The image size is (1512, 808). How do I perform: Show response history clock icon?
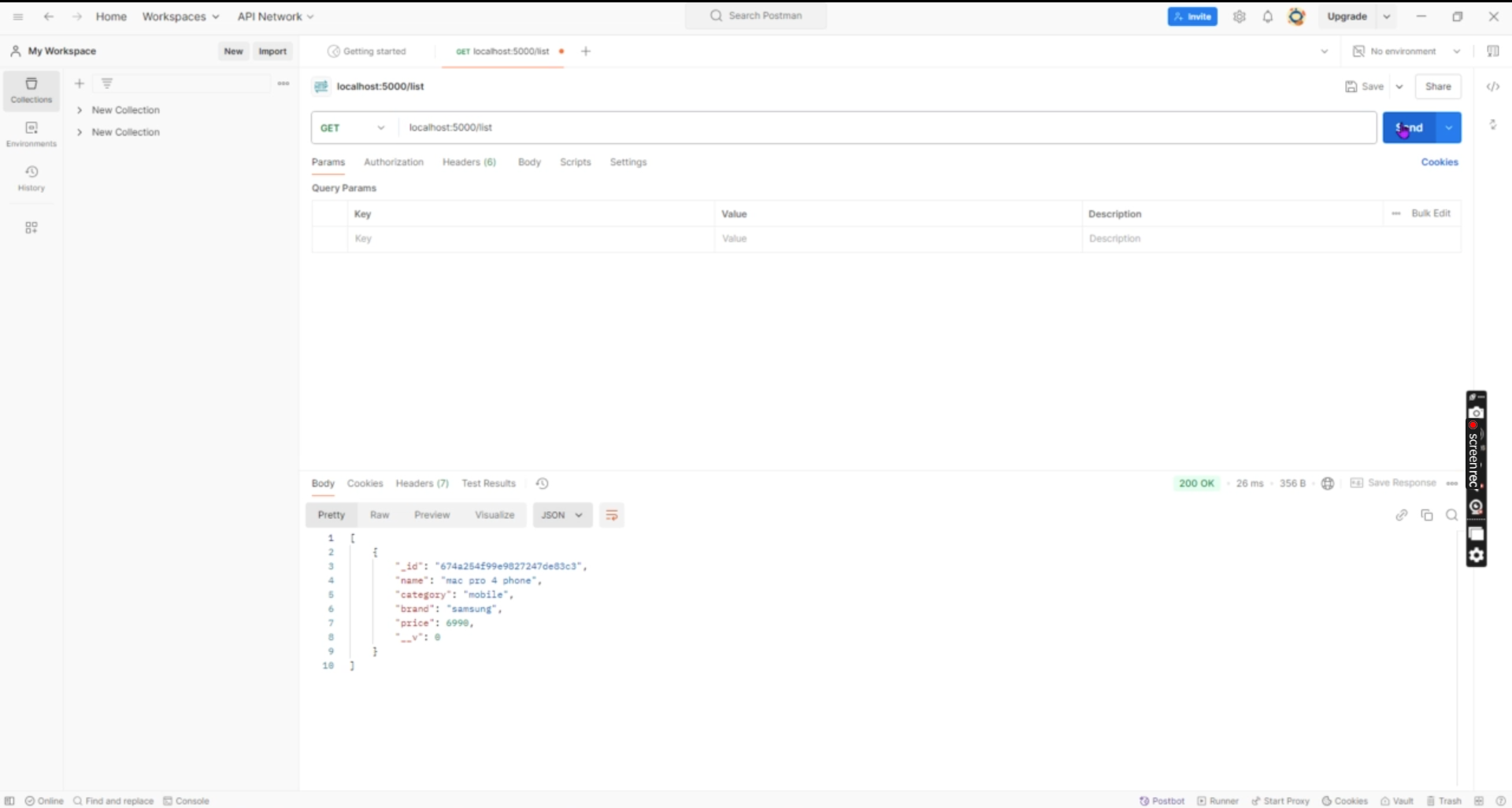coord(542,484)
